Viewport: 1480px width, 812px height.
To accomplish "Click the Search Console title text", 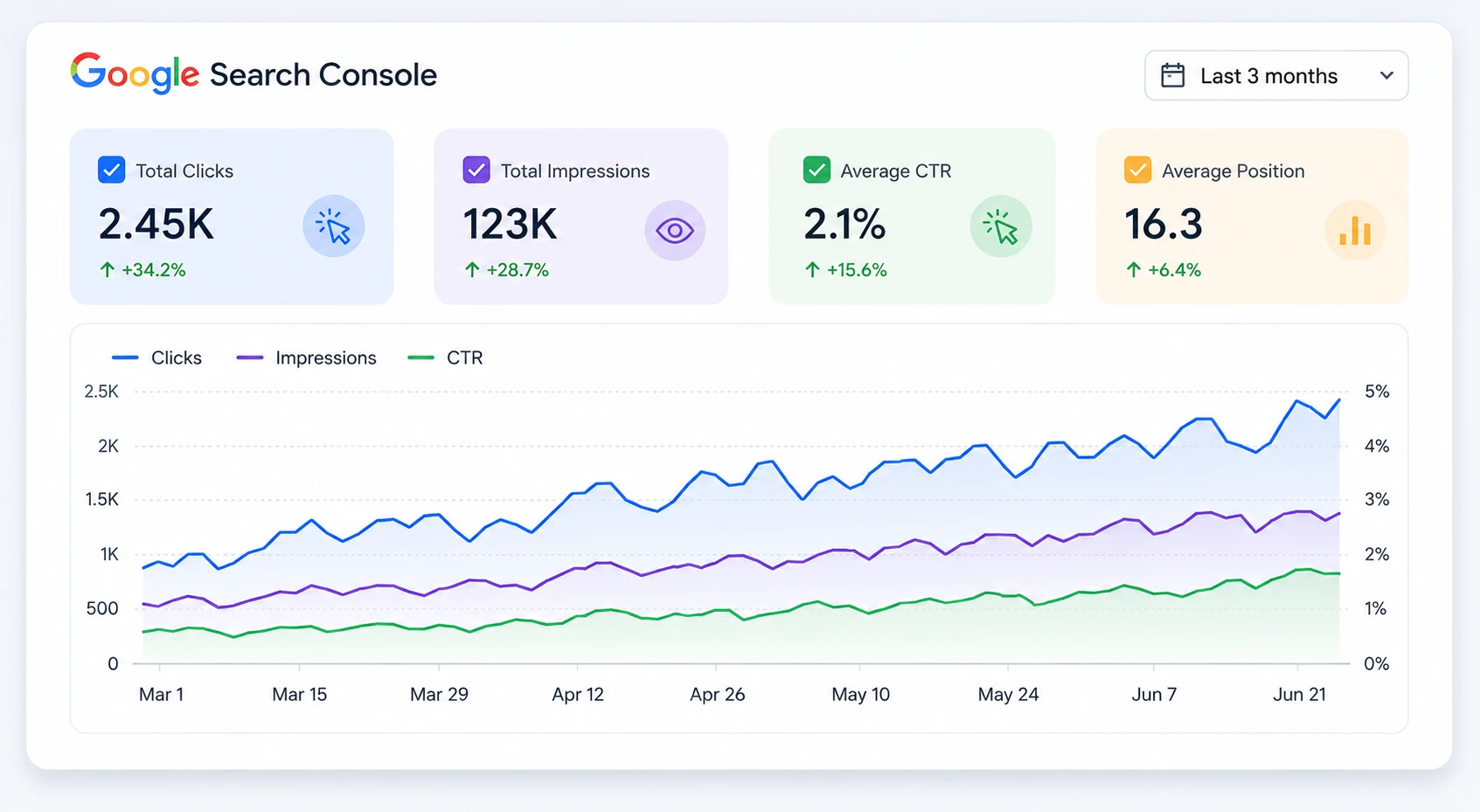I will [323, 74].
